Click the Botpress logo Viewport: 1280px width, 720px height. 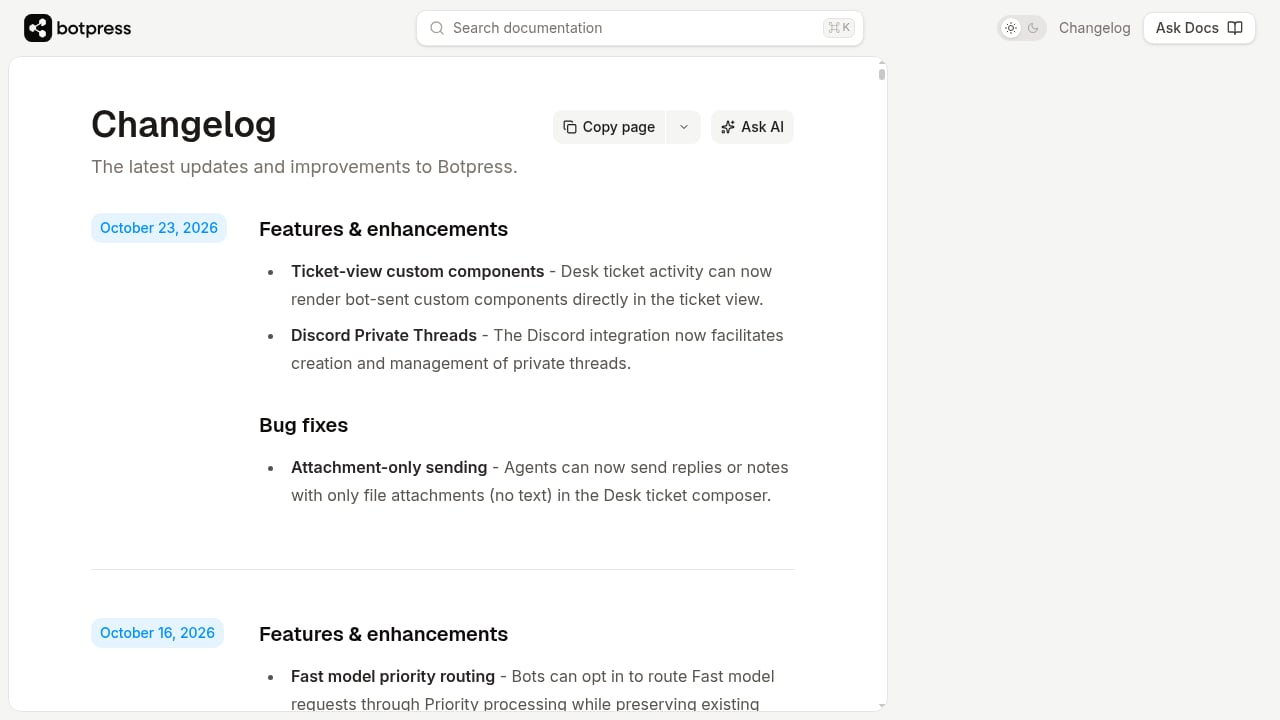click(x=78, y=28)
